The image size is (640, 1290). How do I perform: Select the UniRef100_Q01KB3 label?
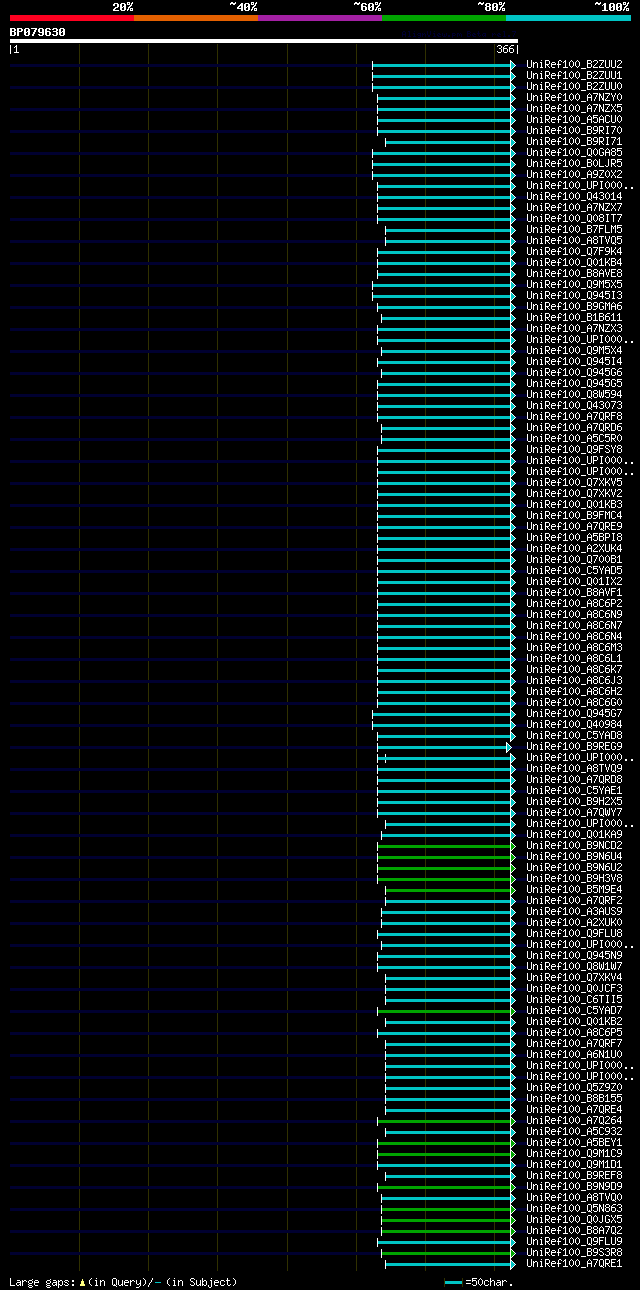574,504
